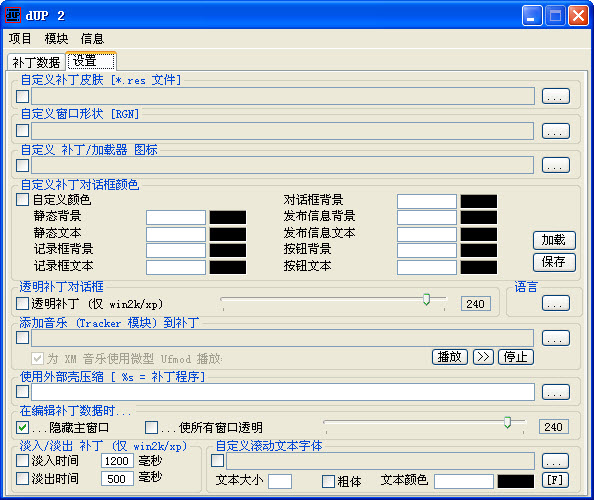The height and width of the screenshot is (500, 594).
Task: Click the 保存 save colors button
Action: [x=554, y=262]
